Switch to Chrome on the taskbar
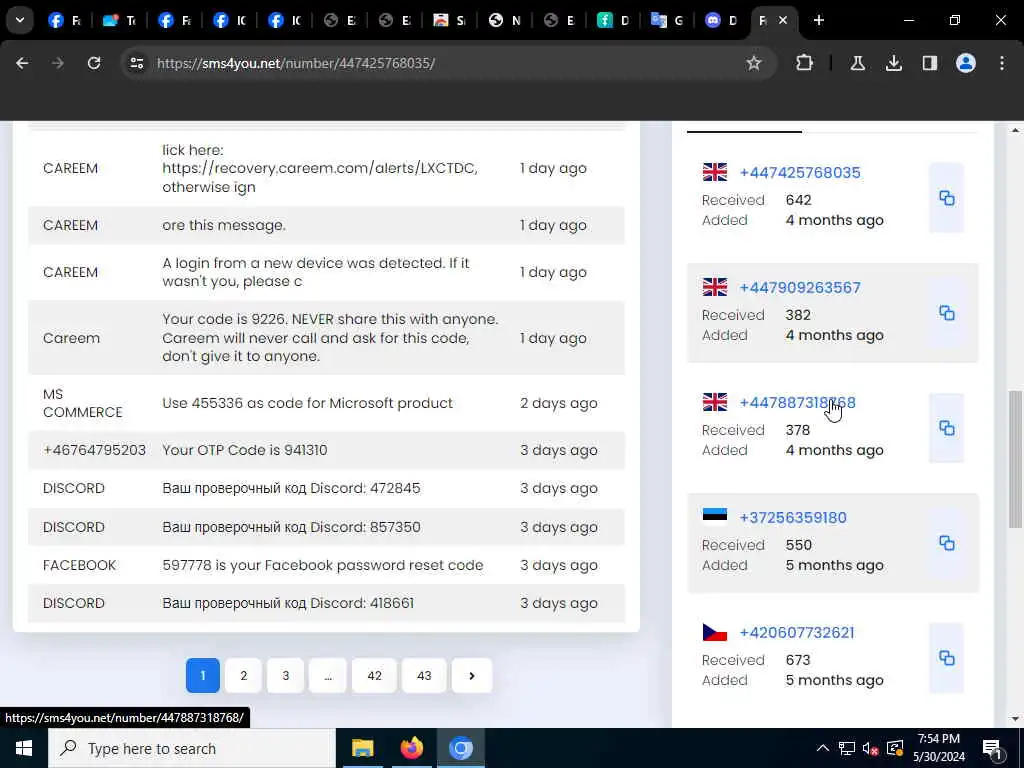Viewport: 1024px width, 768px height. (x=460, y=748)
